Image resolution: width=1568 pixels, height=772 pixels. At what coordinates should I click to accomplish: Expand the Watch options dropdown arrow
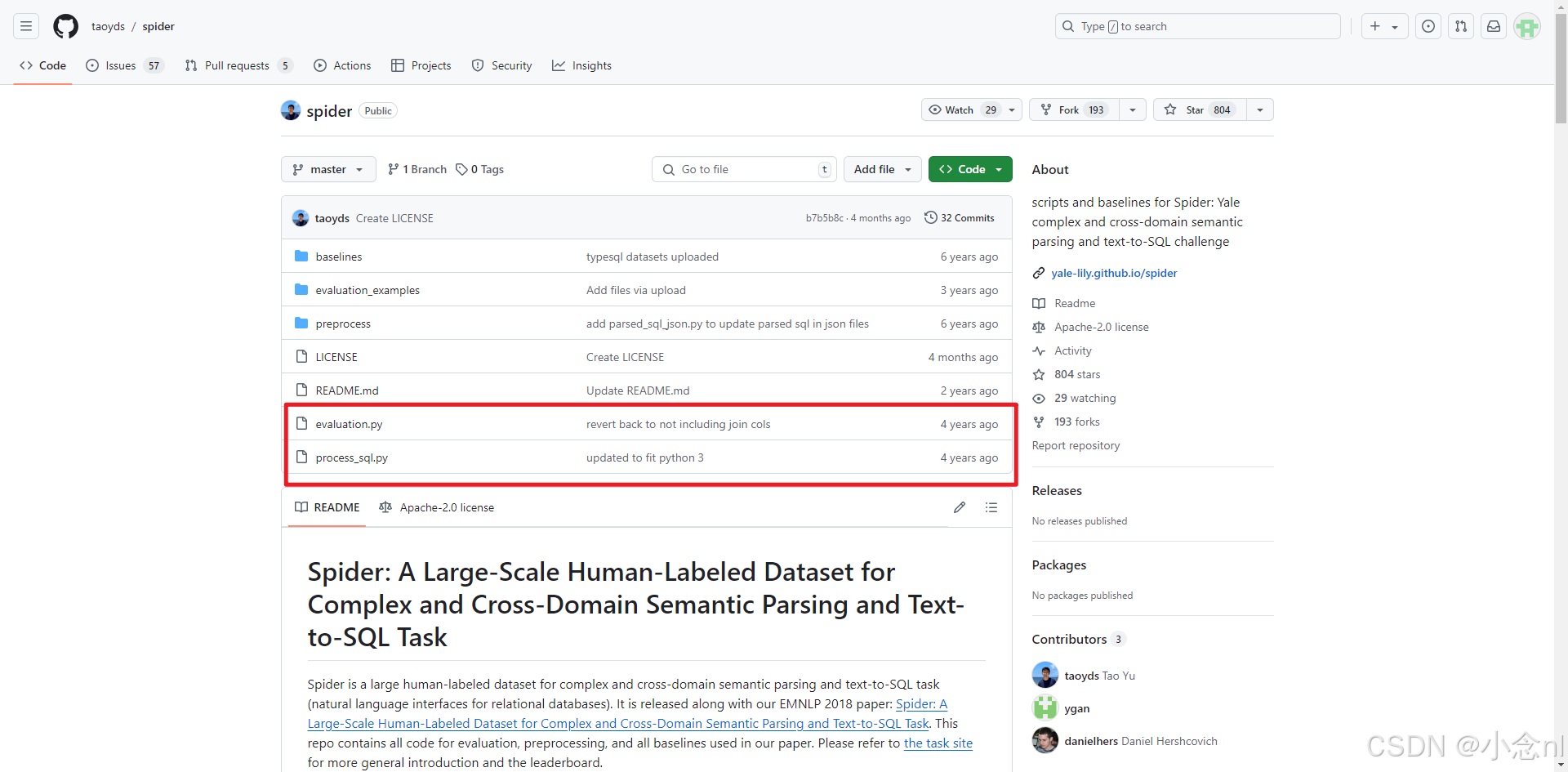pyautogui.click(x=1013, y=109)
